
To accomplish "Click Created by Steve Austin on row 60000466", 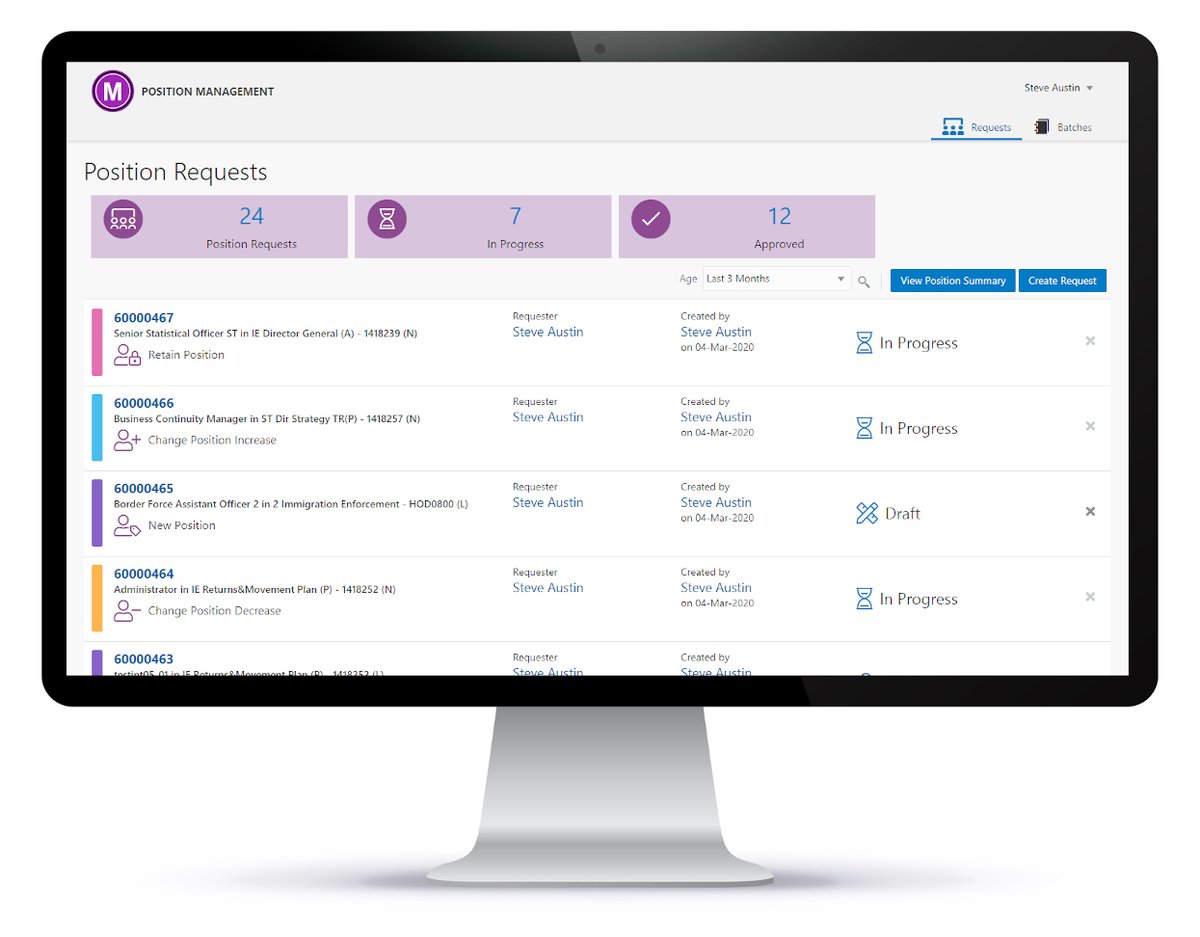I will (x=716, y=417).
